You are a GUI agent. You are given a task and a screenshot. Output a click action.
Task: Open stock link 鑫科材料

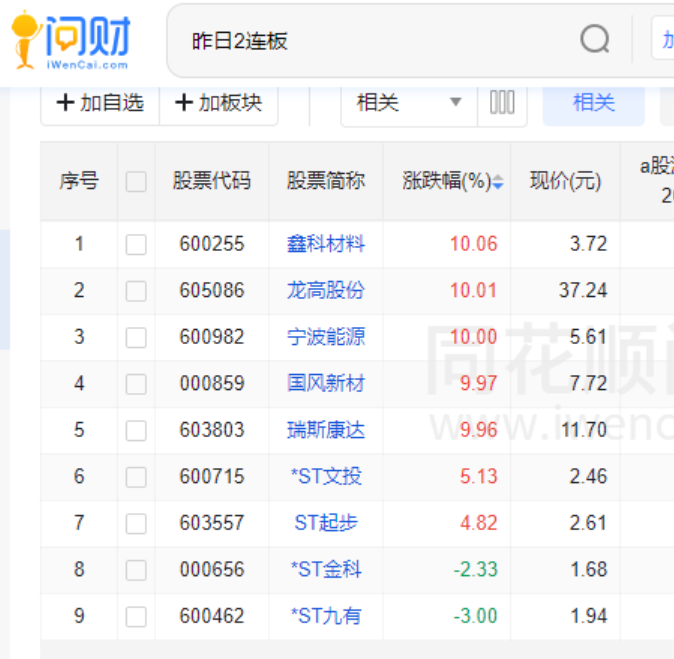326,244
